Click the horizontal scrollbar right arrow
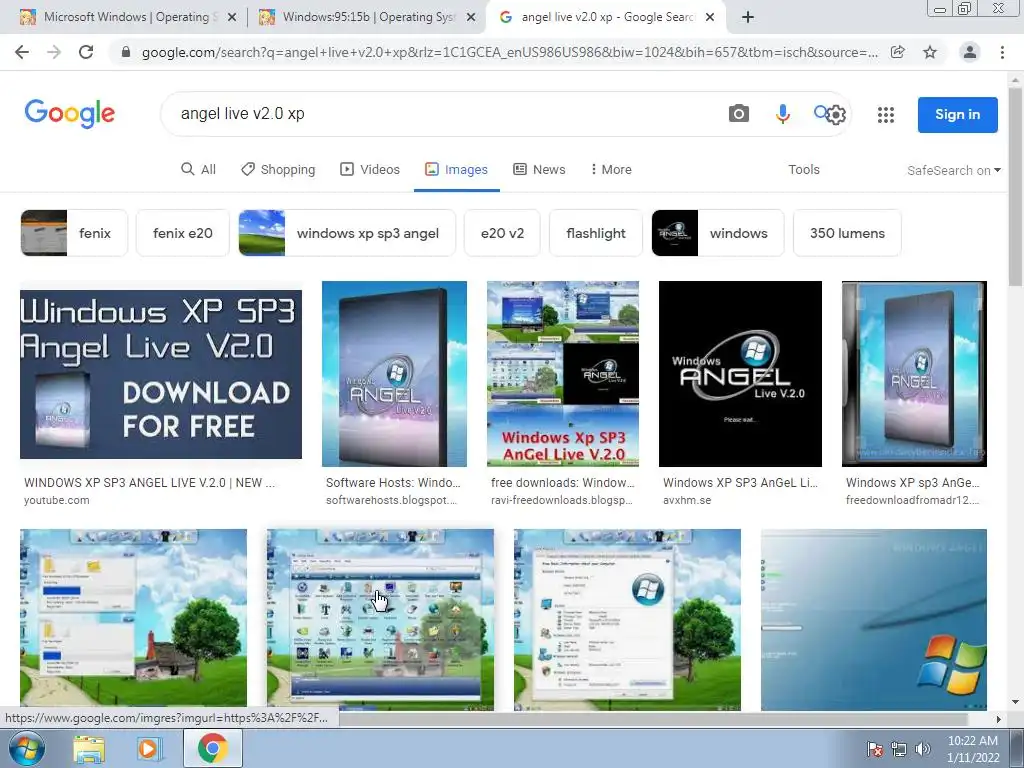This screenshot has width=1024, height=768. click(998, 719)
